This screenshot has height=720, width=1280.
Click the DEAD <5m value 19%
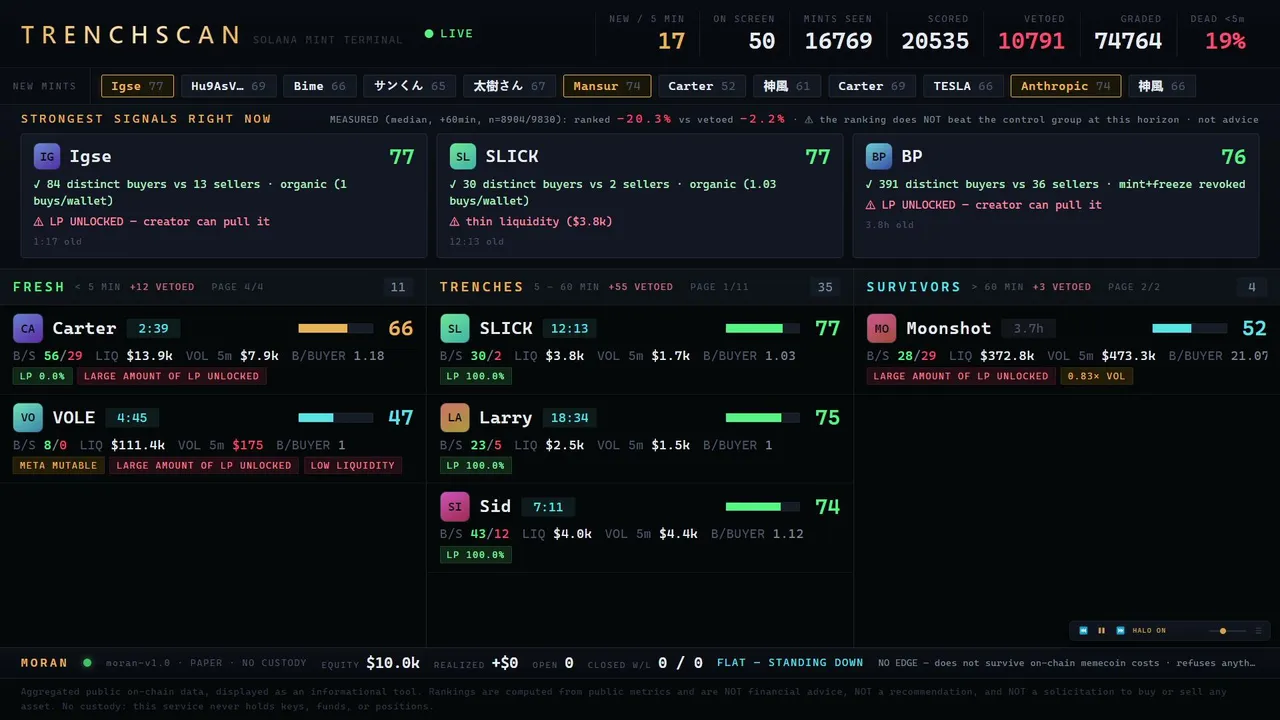click(x=1225, y=41)
